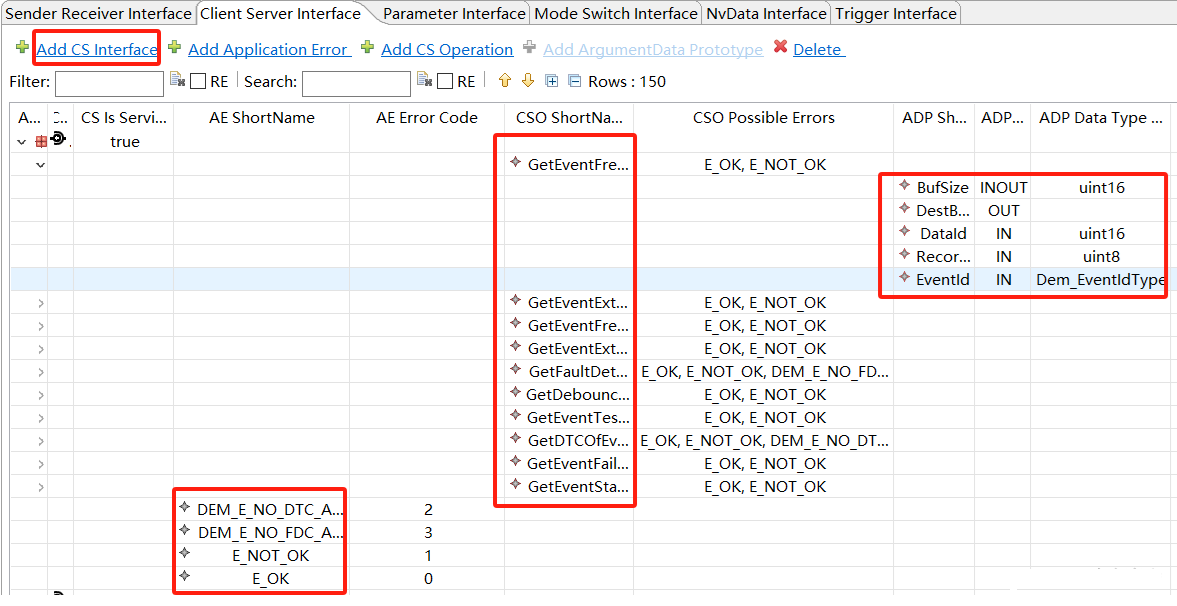1177x606 pixels.
Task: Enable the RE checkbox next to Search
Action: [x=446, y=82]
